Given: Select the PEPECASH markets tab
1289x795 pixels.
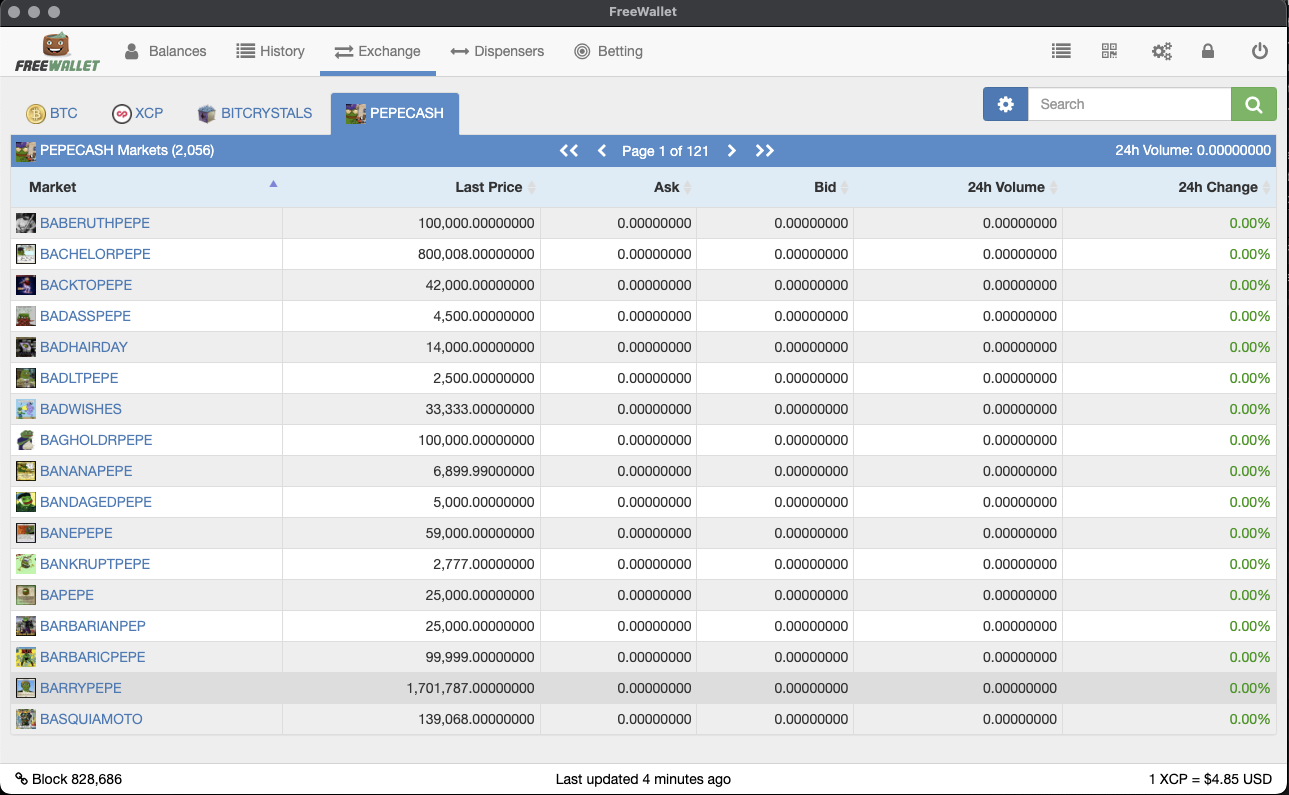Looking at the screenshot, I should pos(395,113).
